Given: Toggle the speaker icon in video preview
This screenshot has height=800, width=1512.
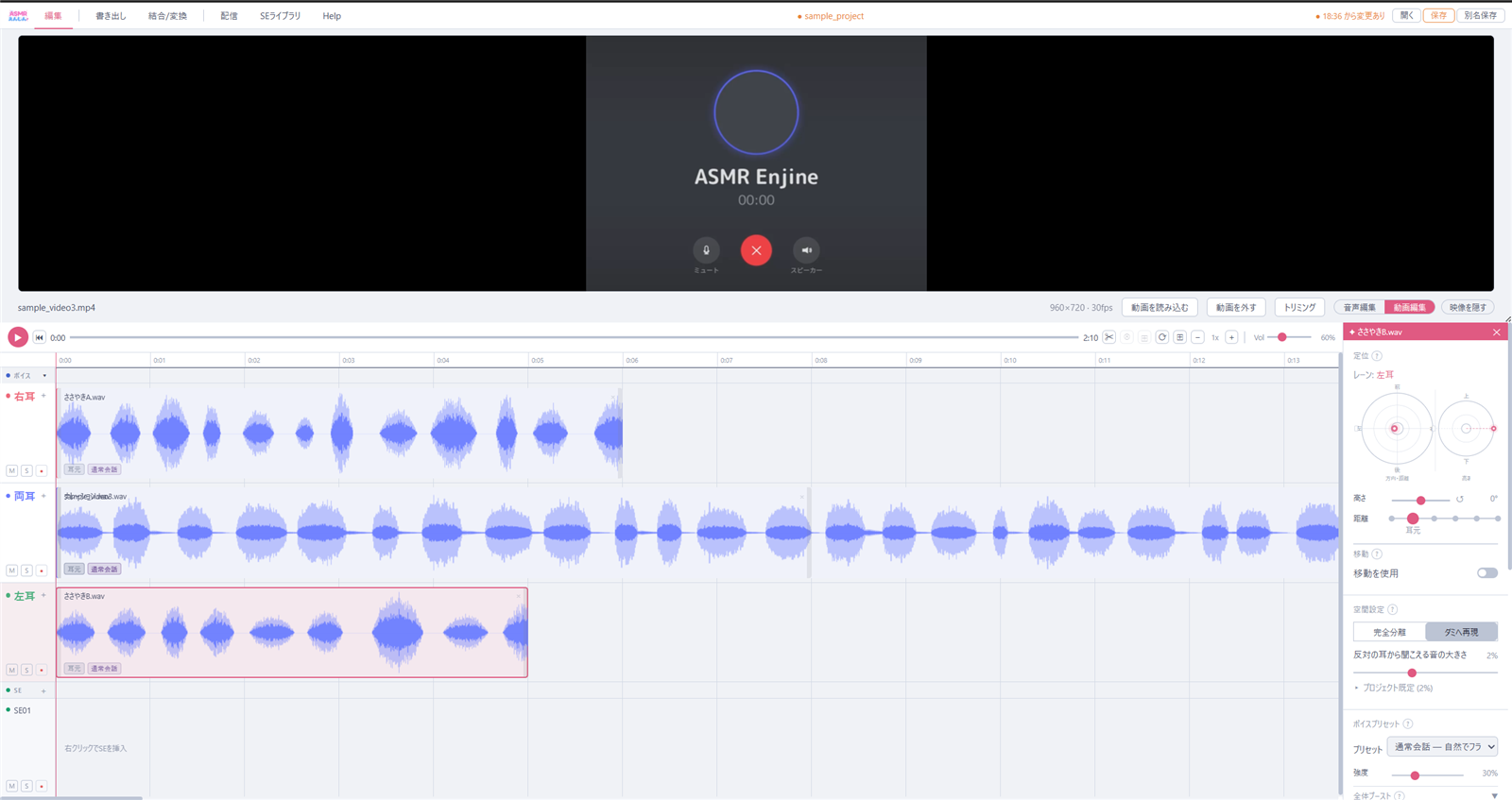Looking at the screenshot, I should [806, 250].
